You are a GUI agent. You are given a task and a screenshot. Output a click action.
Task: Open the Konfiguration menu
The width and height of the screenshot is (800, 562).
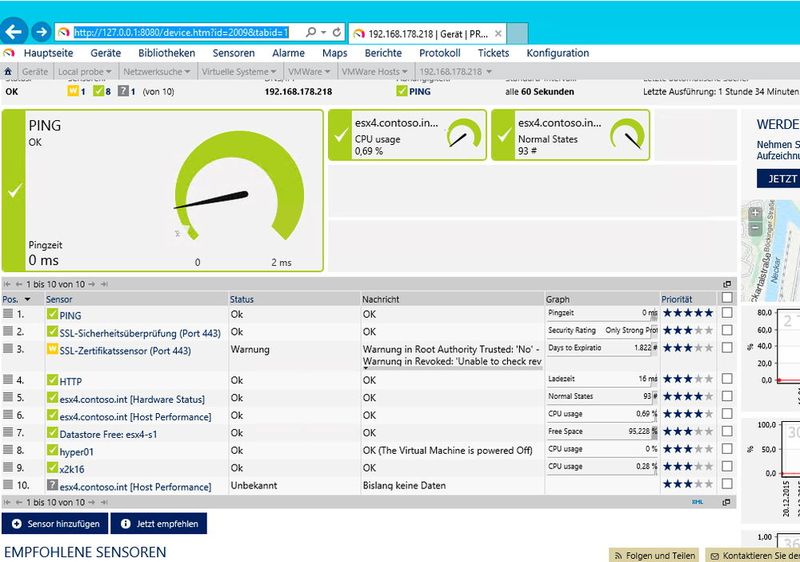coord(557,53)
